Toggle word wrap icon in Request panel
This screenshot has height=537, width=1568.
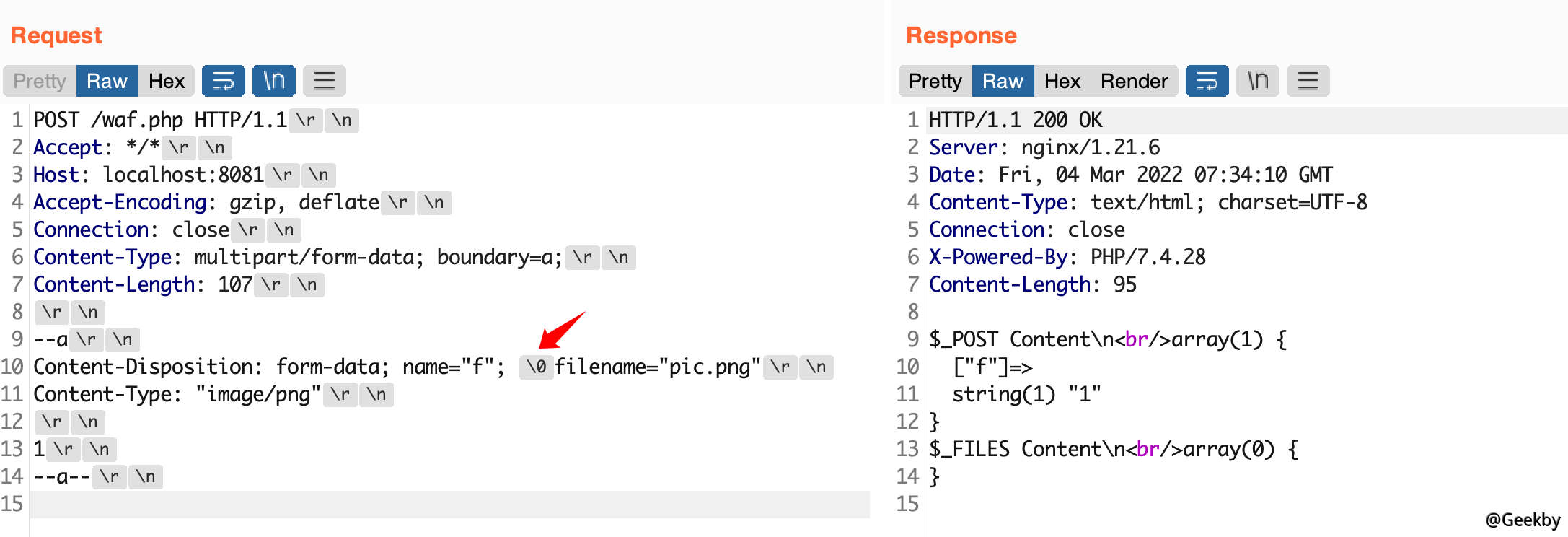[223, 81]
